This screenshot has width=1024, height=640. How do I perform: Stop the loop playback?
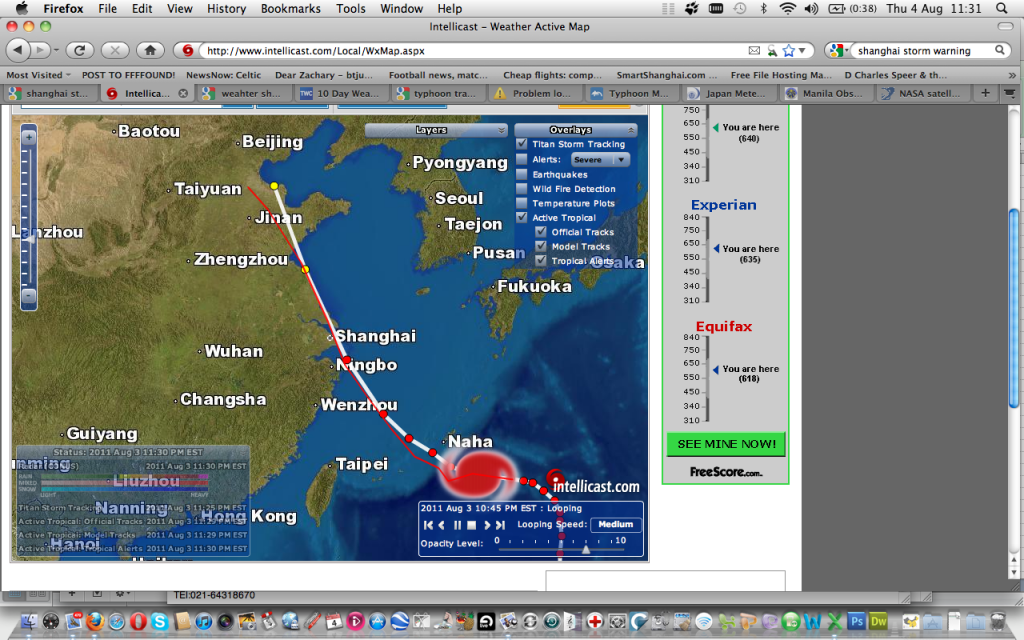click(472, 525)
